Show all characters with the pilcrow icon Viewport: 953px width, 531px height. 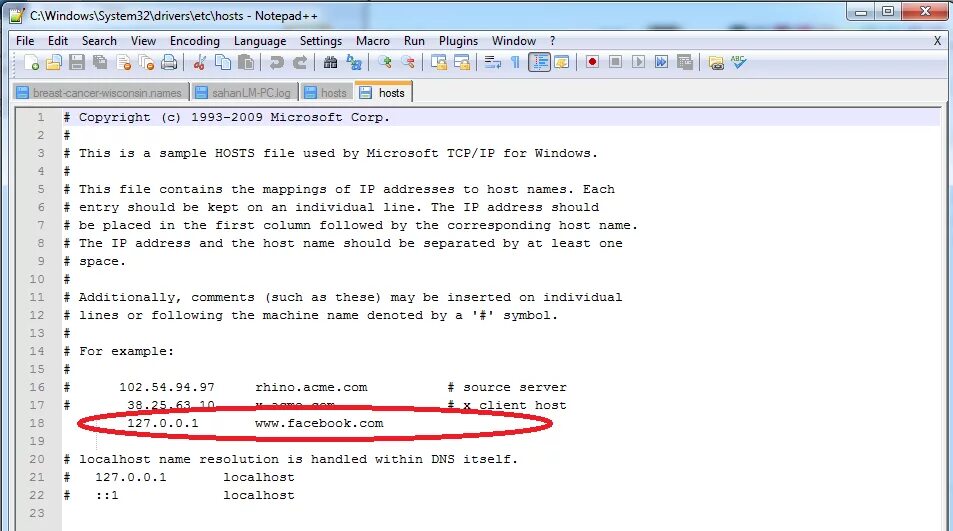pos(515,62)
